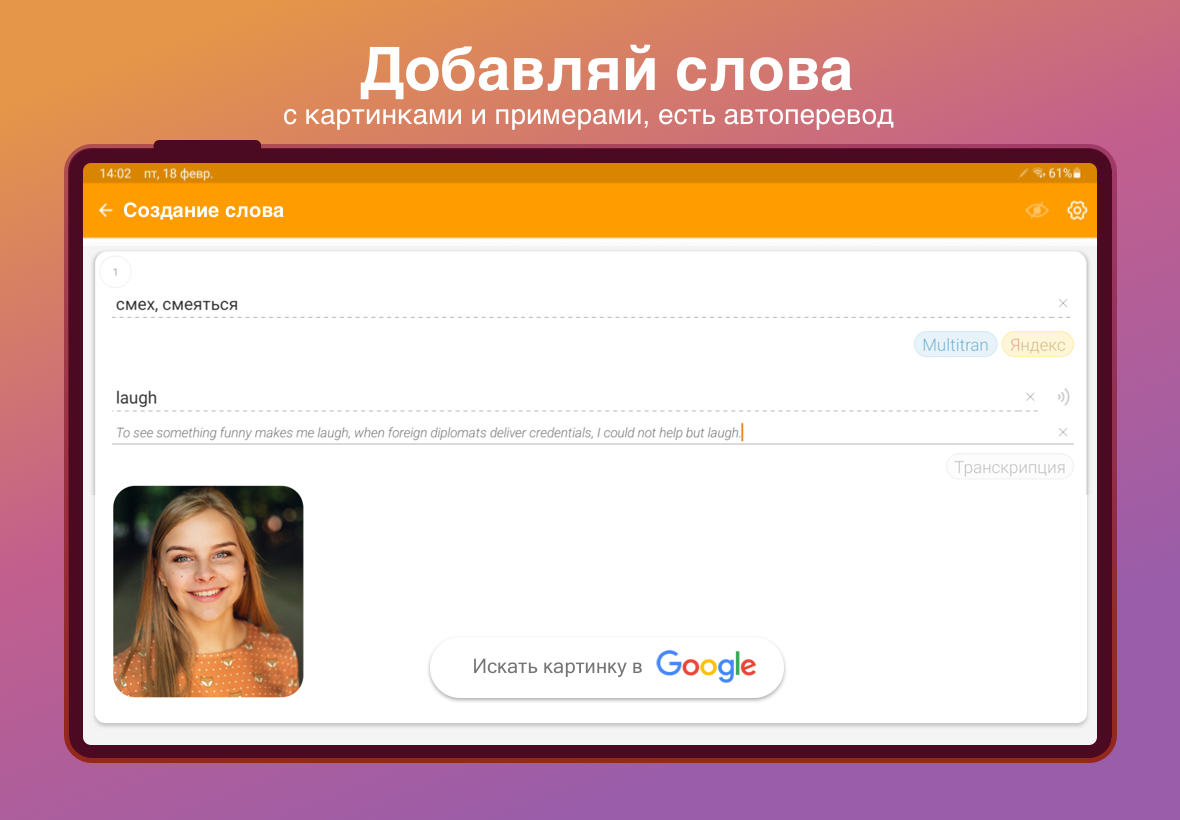Go back with the arrow icon
Image resolution: width=1180 pixels, height=820 pixels.
click(x=105, y=211)
